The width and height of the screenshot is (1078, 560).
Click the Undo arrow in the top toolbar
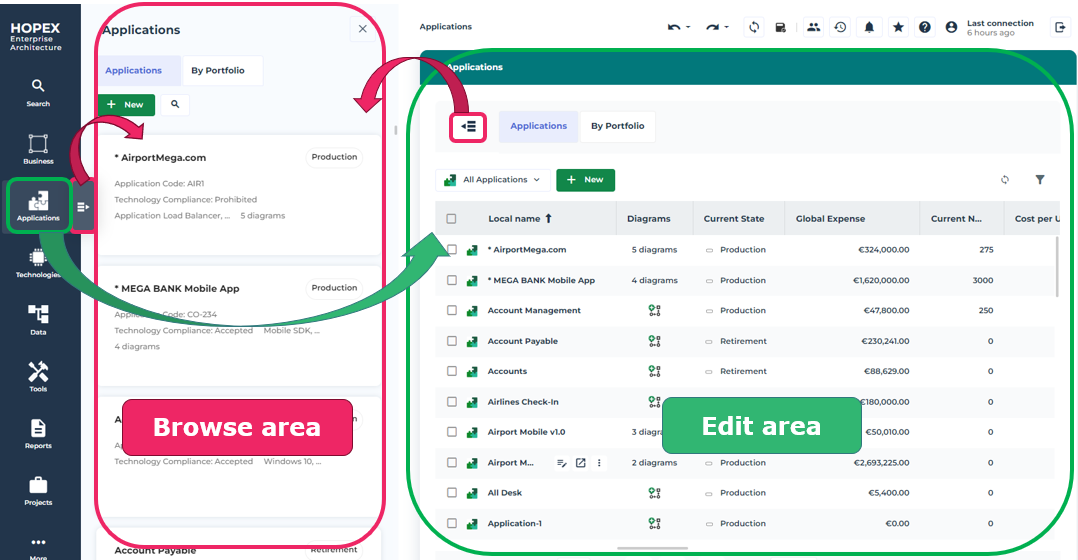[x=673, y=27]
